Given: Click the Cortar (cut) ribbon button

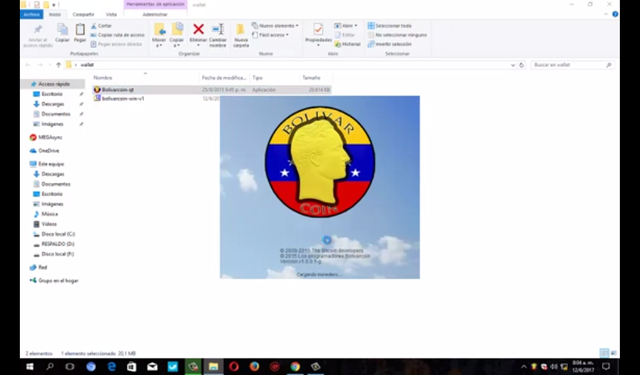Looking at the screenshot, I should 101,26.
